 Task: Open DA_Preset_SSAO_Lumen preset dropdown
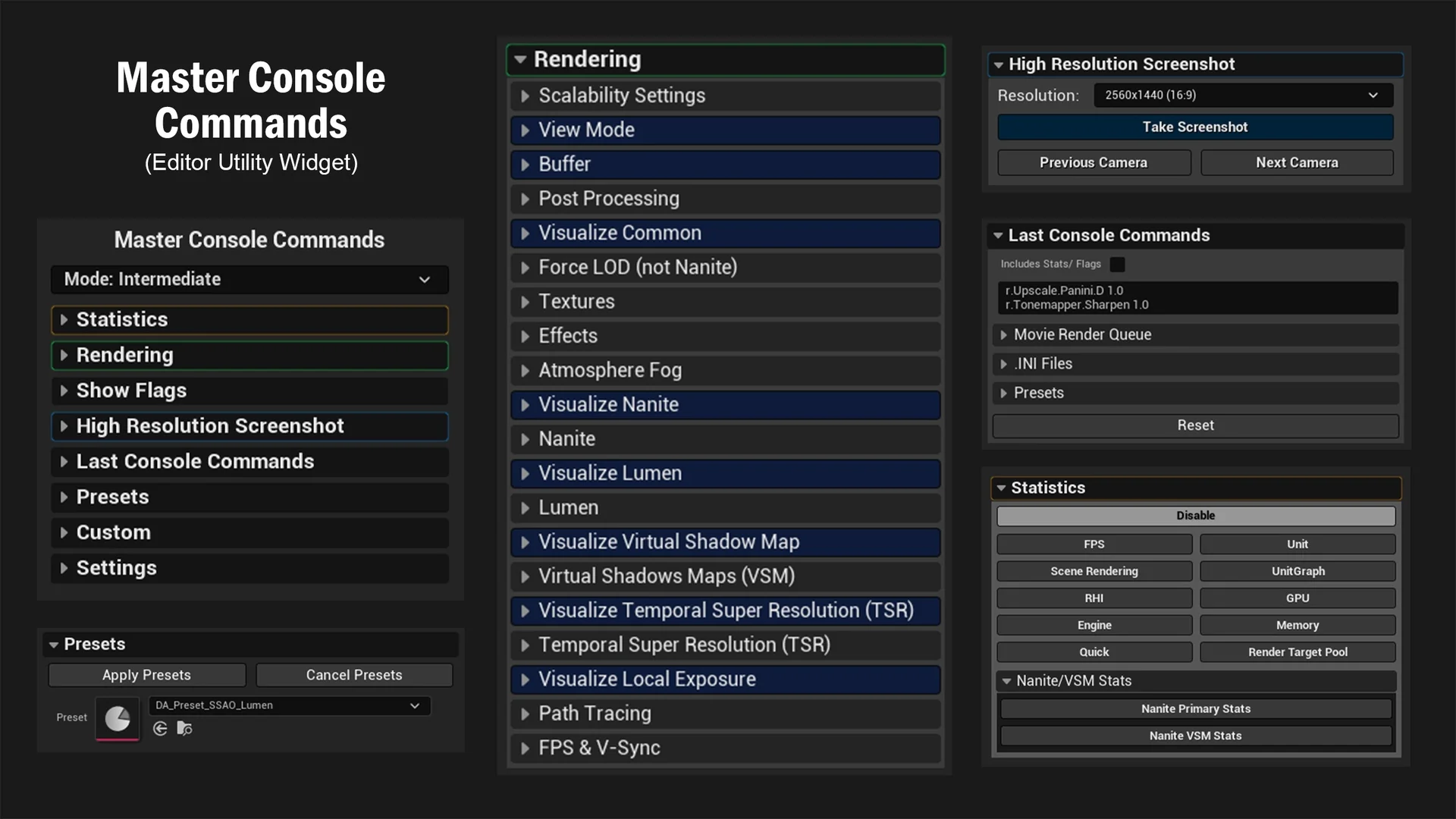[289, 705]
